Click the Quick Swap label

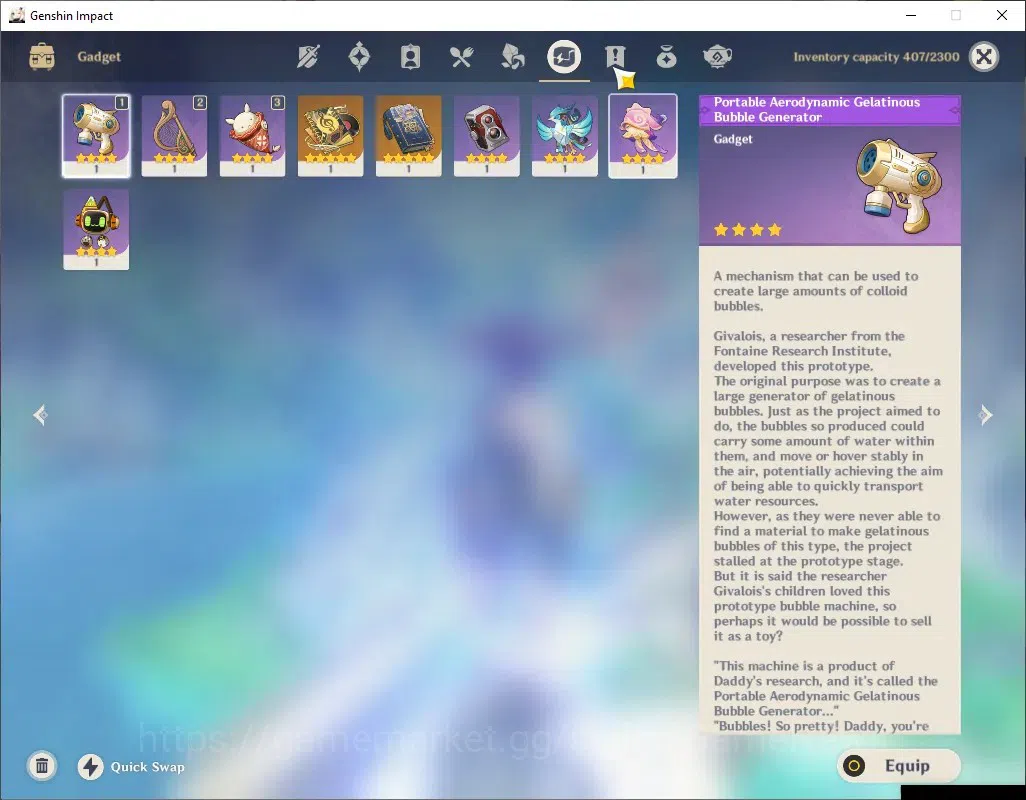click(x=147, y=767)
